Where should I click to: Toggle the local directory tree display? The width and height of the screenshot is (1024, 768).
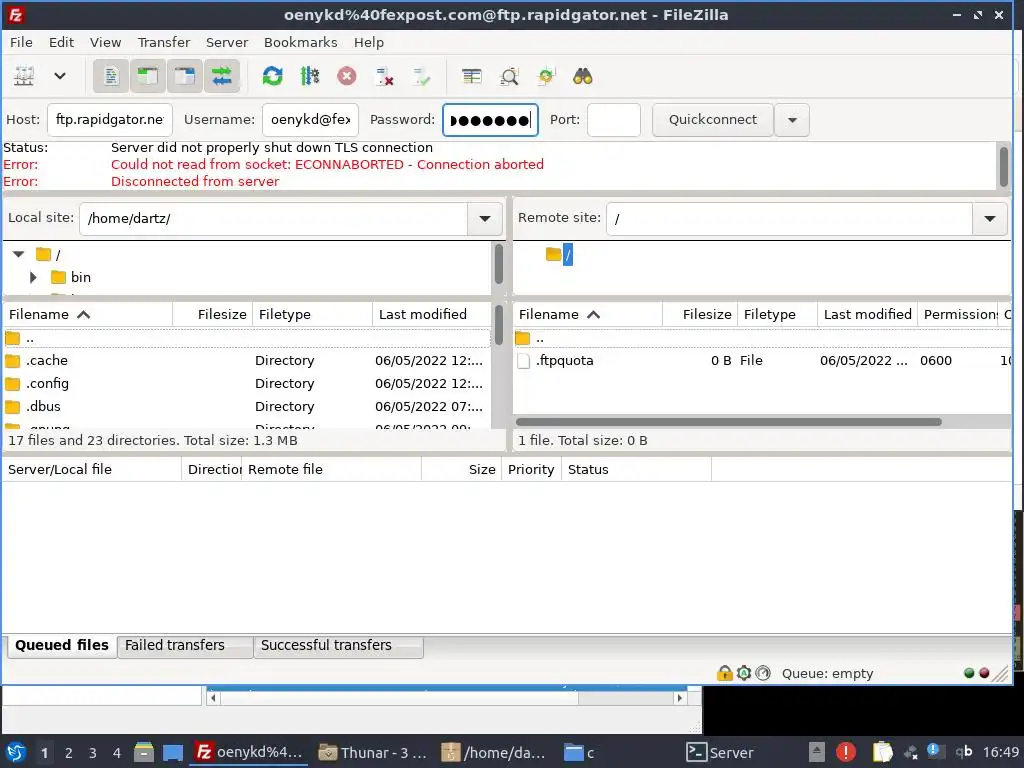click(148, 76)
